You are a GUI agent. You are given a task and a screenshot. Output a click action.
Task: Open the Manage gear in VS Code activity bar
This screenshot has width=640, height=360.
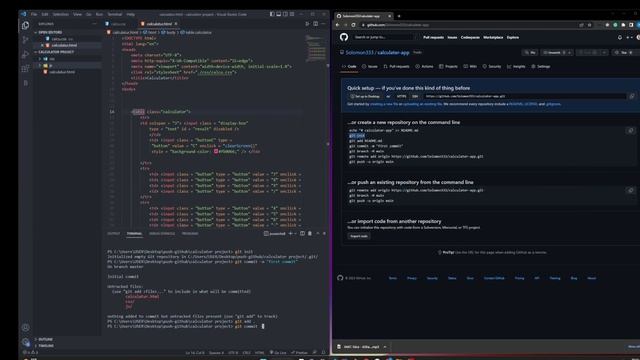[x=25, y=342]
